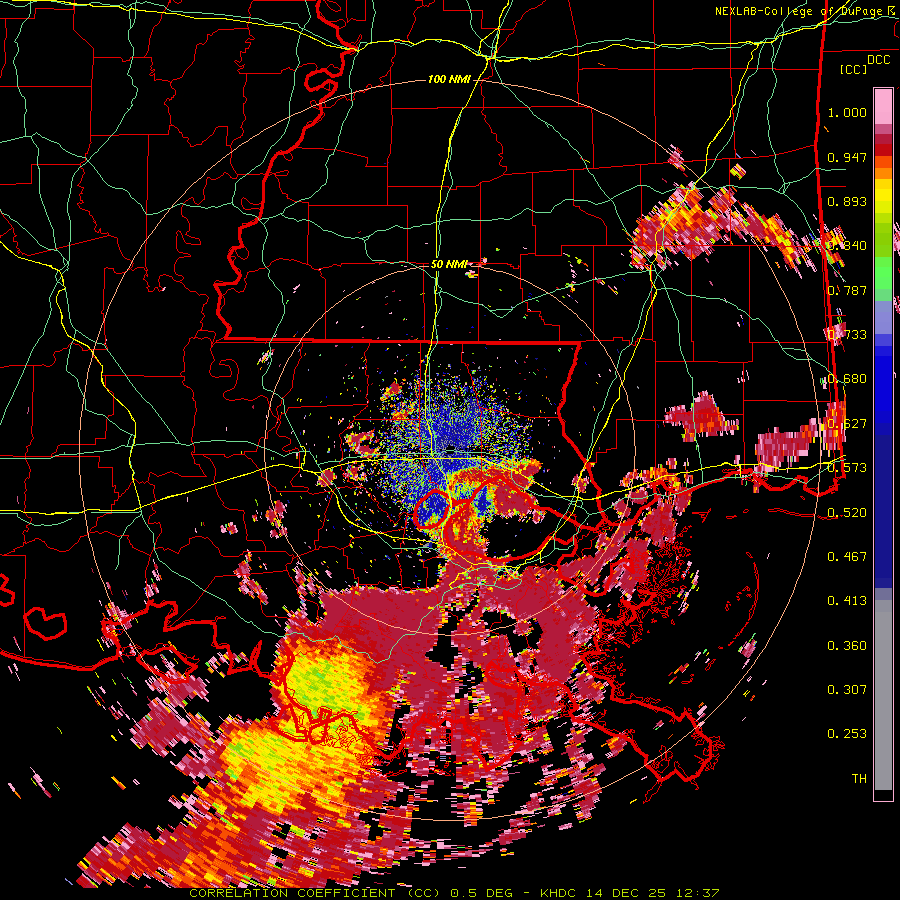Click the 50 NMI range ring label

[449, 265]
